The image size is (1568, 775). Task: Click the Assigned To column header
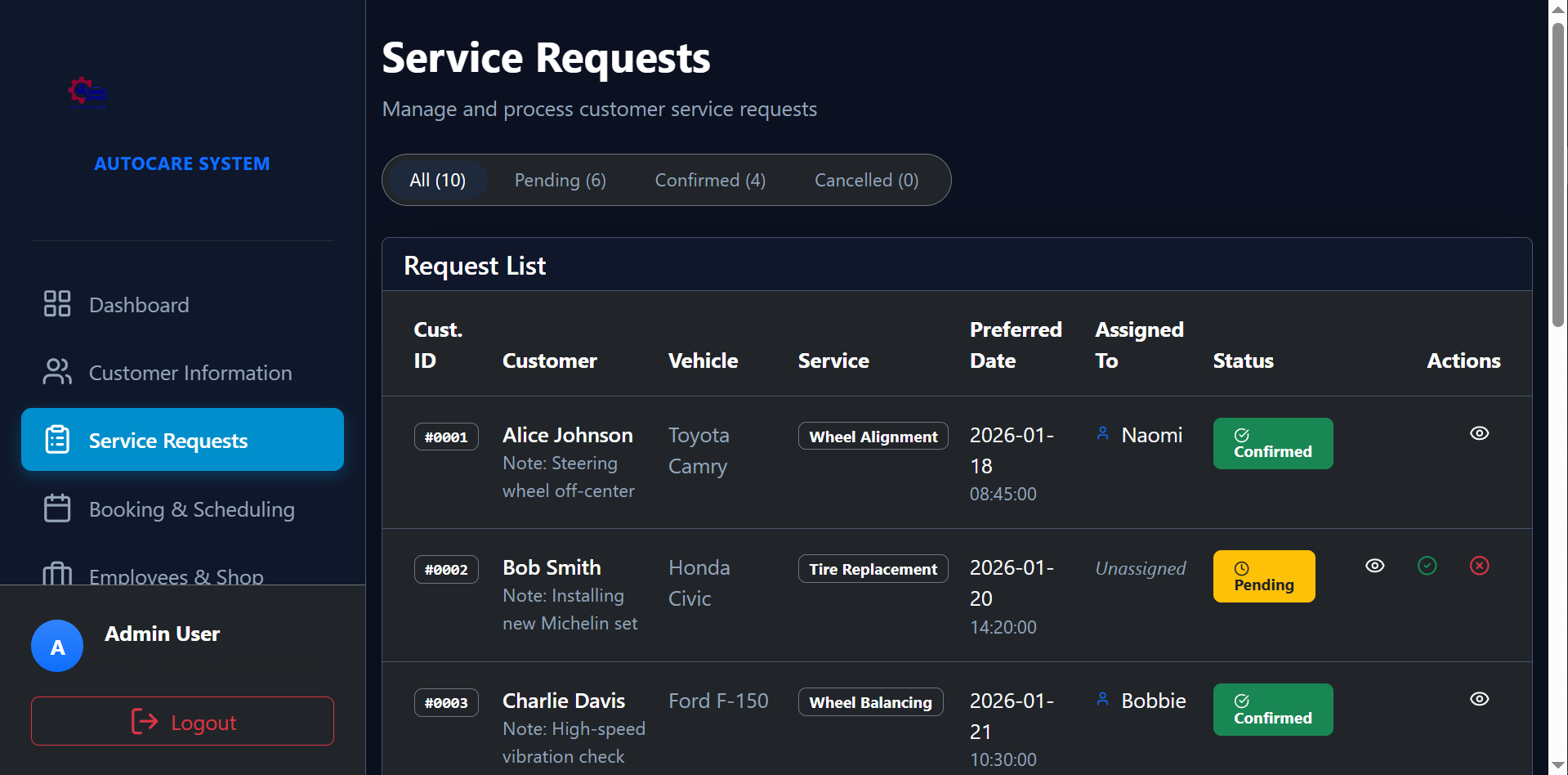pyautogui.click(x=1139, y=345)
